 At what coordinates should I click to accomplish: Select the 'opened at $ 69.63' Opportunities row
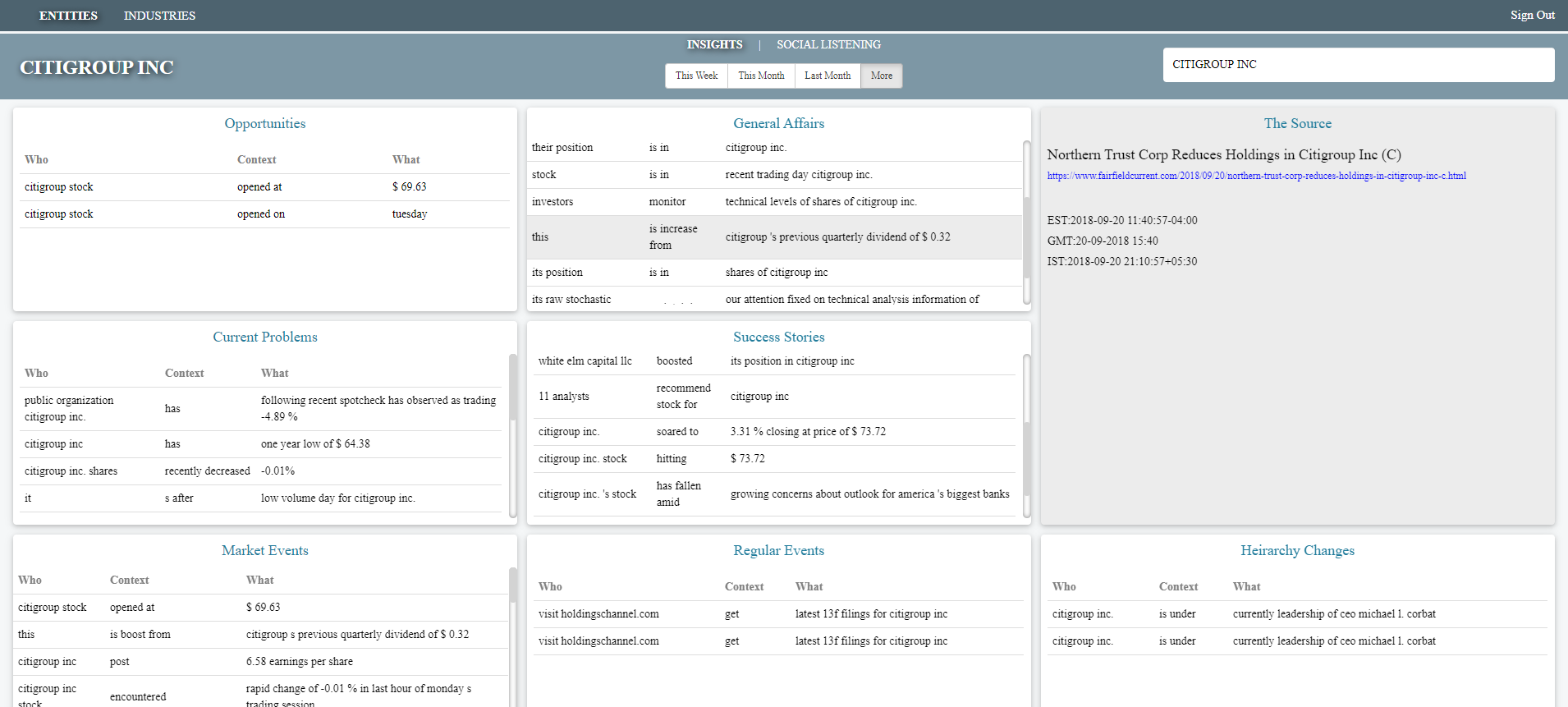264,187
